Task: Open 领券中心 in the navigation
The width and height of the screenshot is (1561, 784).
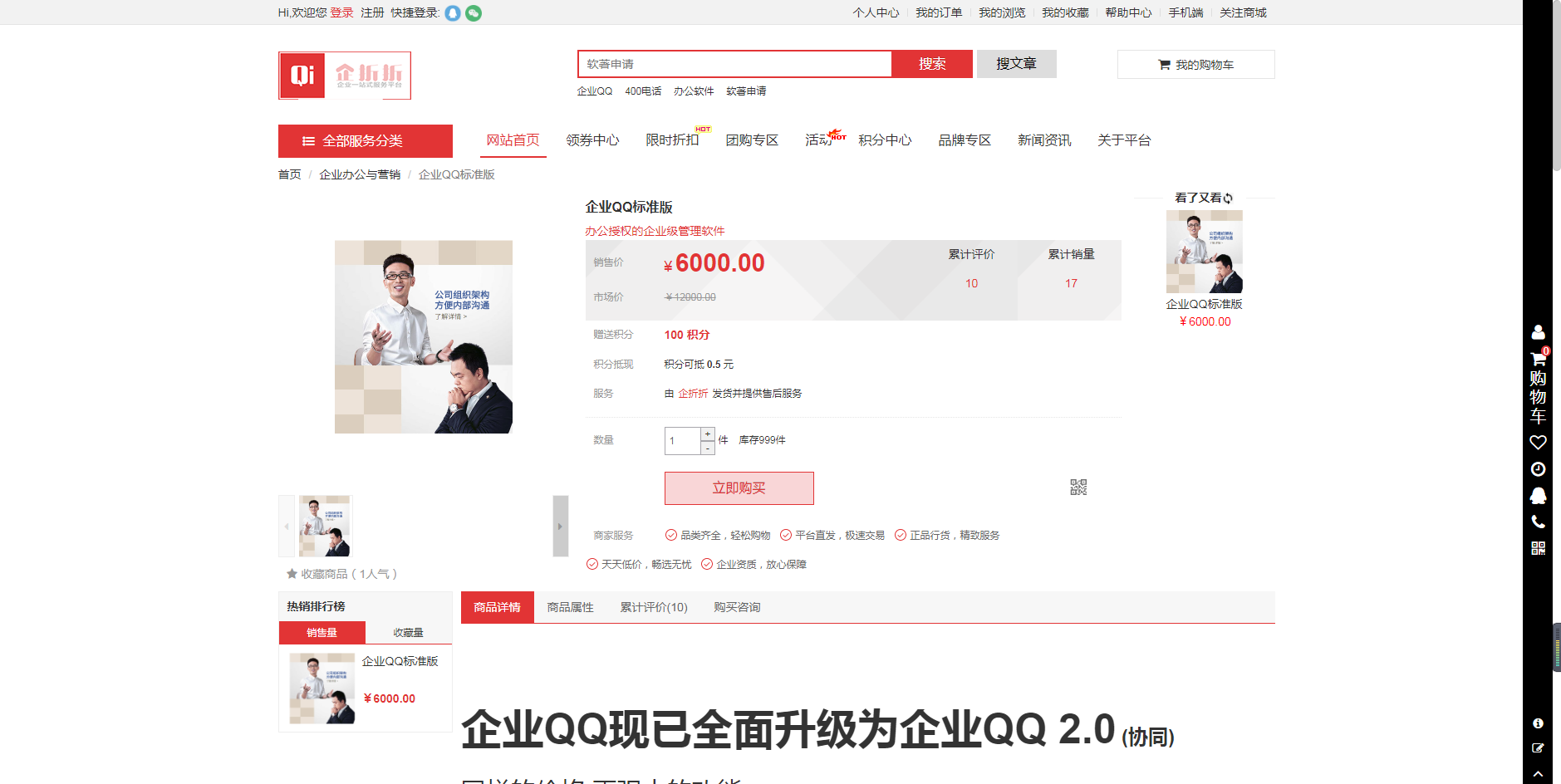Action: [x=592, y=140]
